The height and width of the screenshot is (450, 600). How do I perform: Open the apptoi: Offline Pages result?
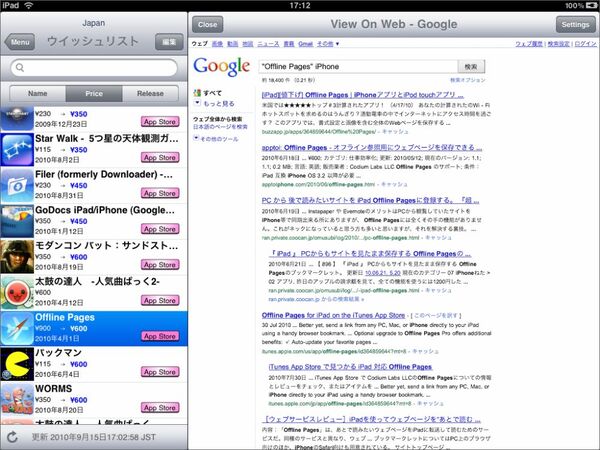point(372,147)
